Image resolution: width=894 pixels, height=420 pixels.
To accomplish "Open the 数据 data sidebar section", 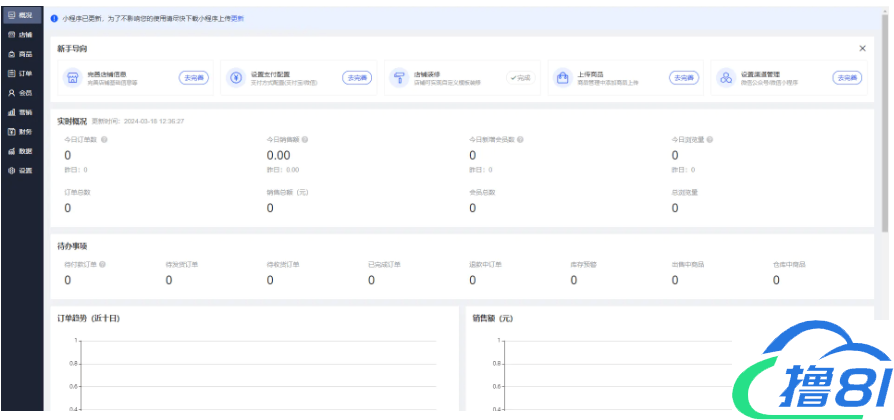I will tap(20, 151).
